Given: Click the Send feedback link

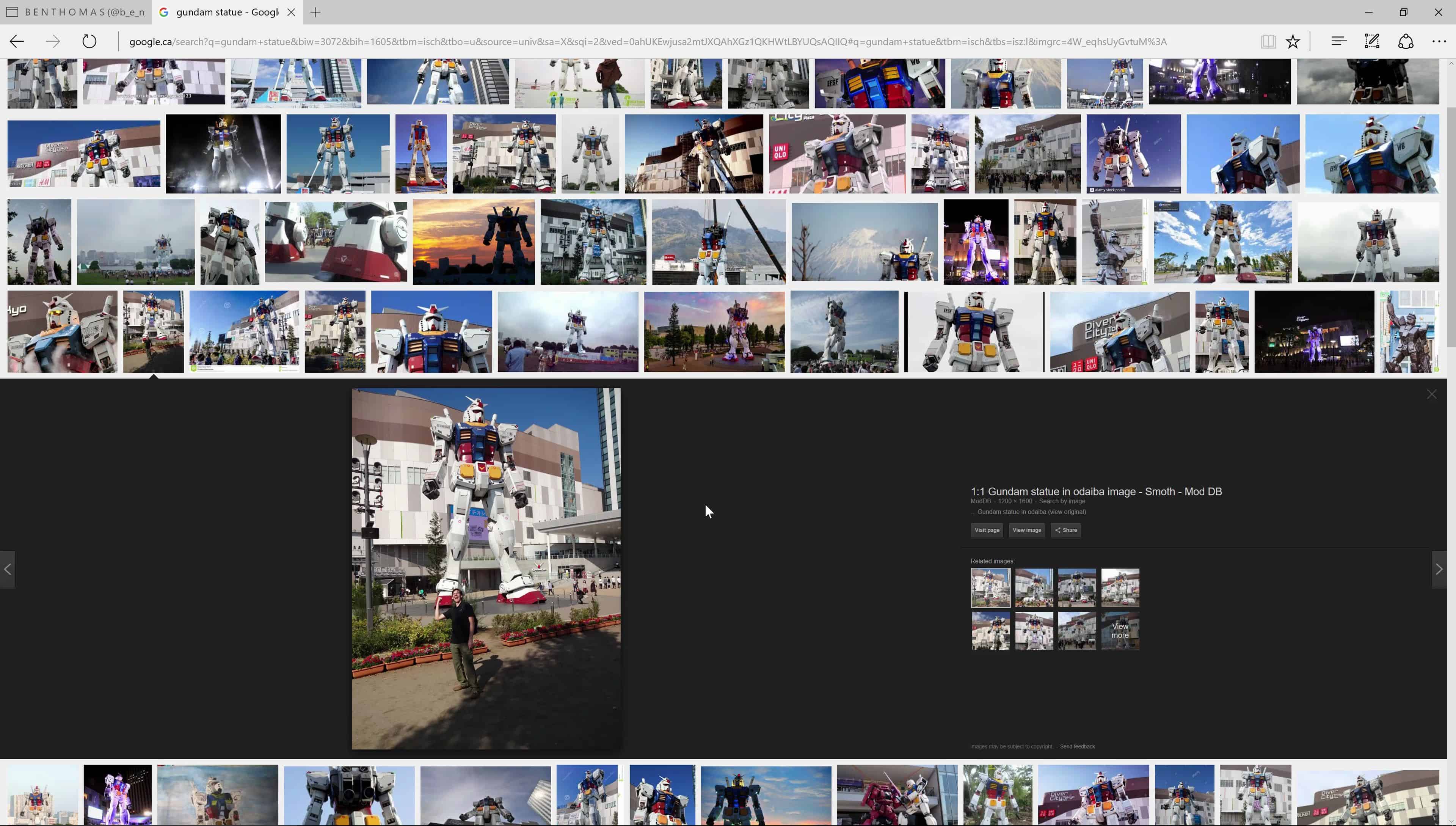Looking at the screenshot, I should [x=1077, y=747].
